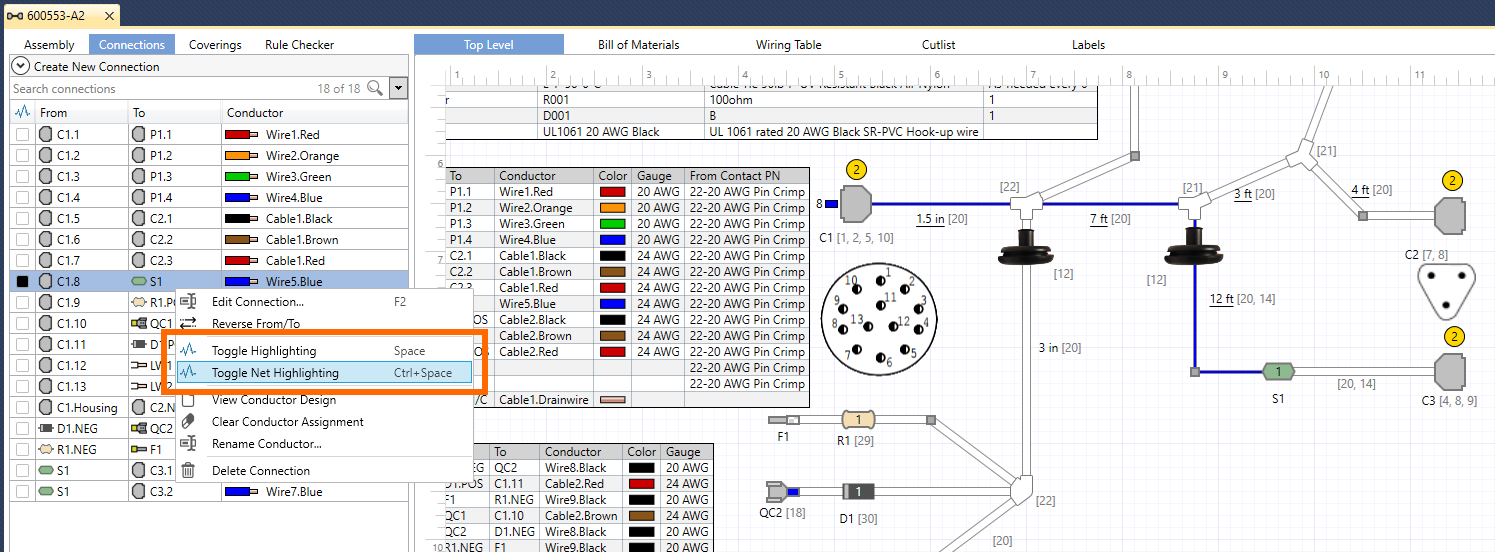Check the highlight box for C1.4 row
1495x552 pixels.
[x=22, y=197]
